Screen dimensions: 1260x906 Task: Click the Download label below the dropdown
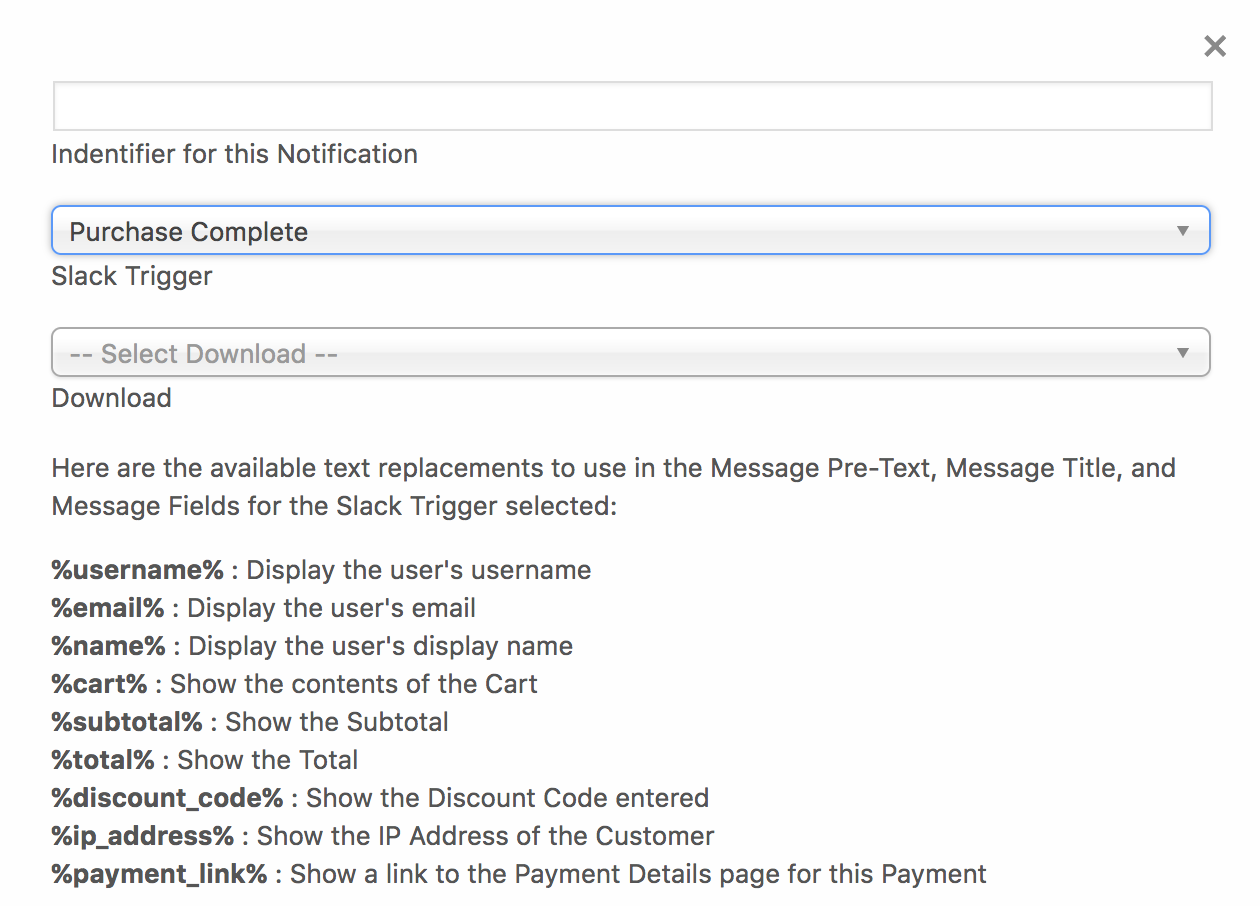[111, 398]
